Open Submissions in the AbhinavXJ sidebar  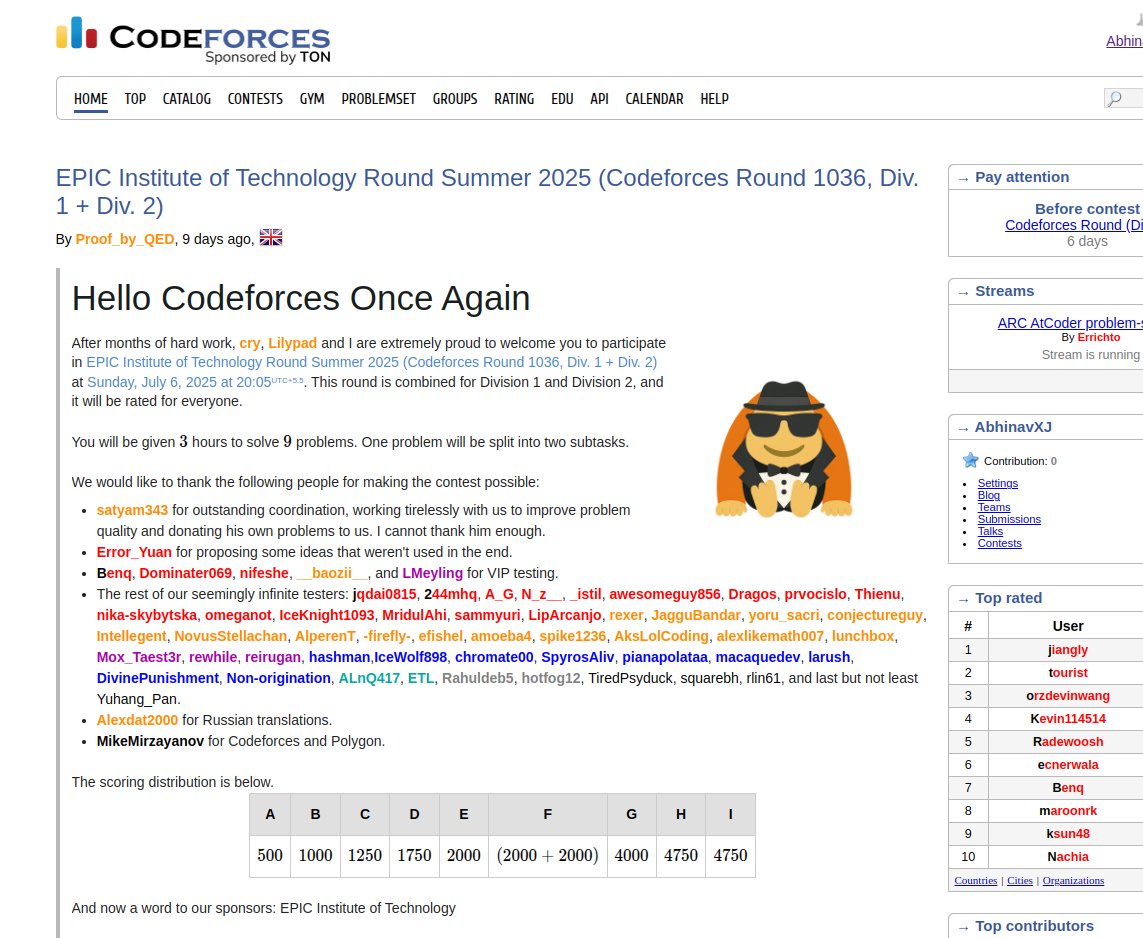[1009, 519]
